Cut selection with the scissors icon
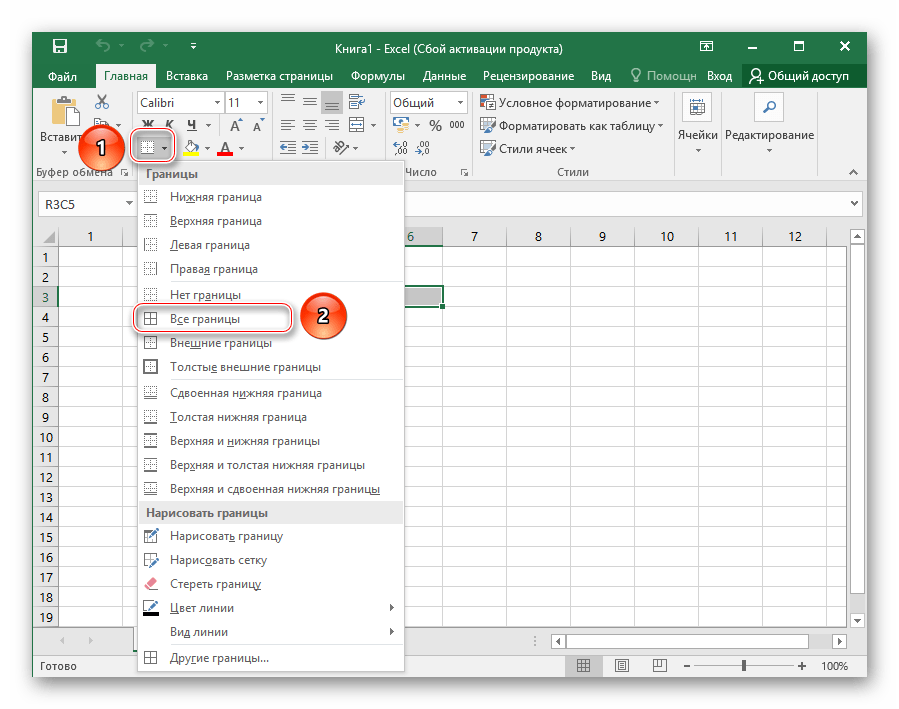899x709 pixels. click(x=101, y=102)
